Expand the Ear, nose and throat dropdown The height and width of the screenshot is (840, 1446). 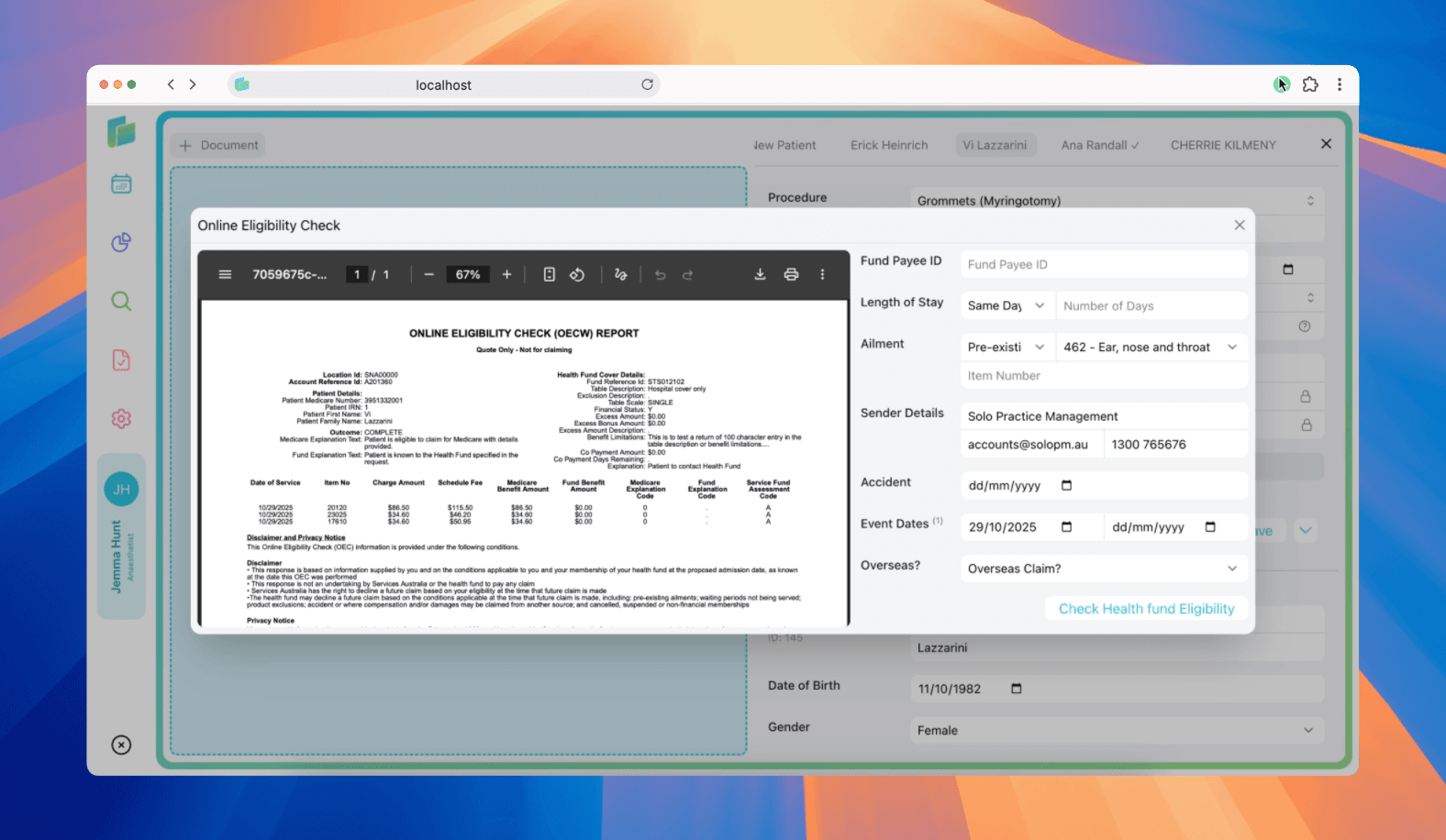1151,347
